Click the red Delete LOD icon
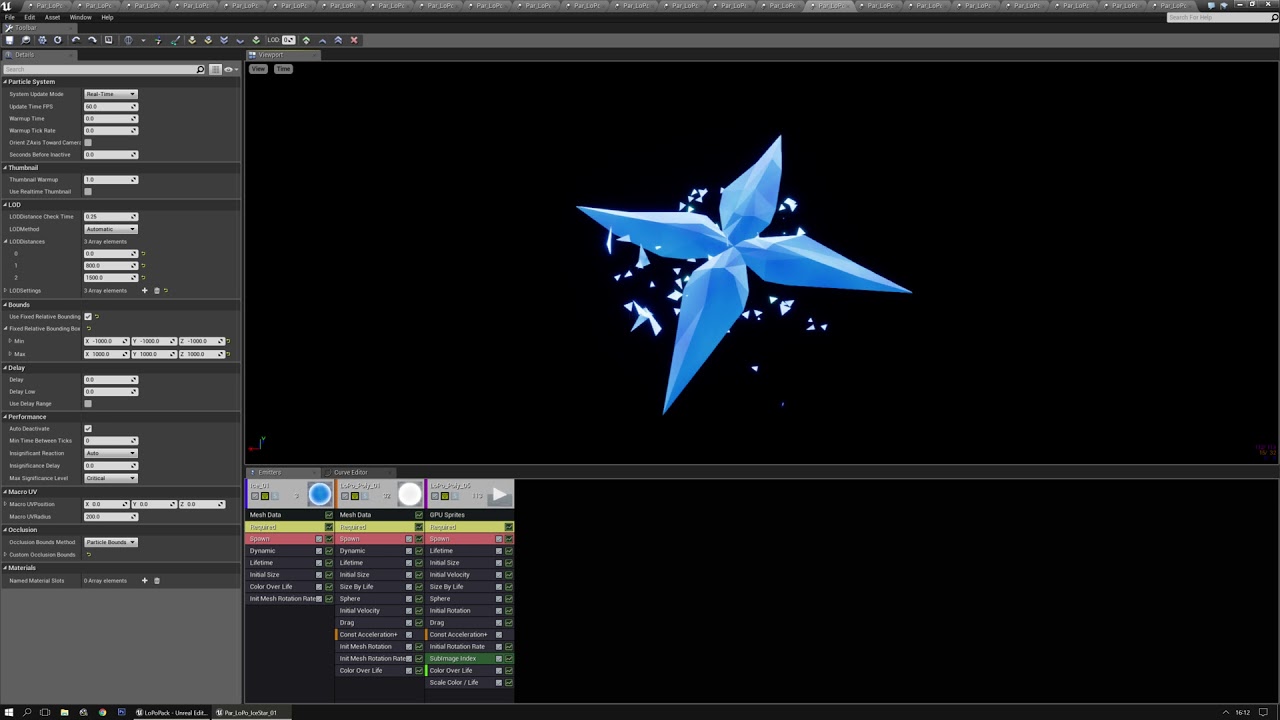This screenshot has width=1280, height=720. coord(354,40)
